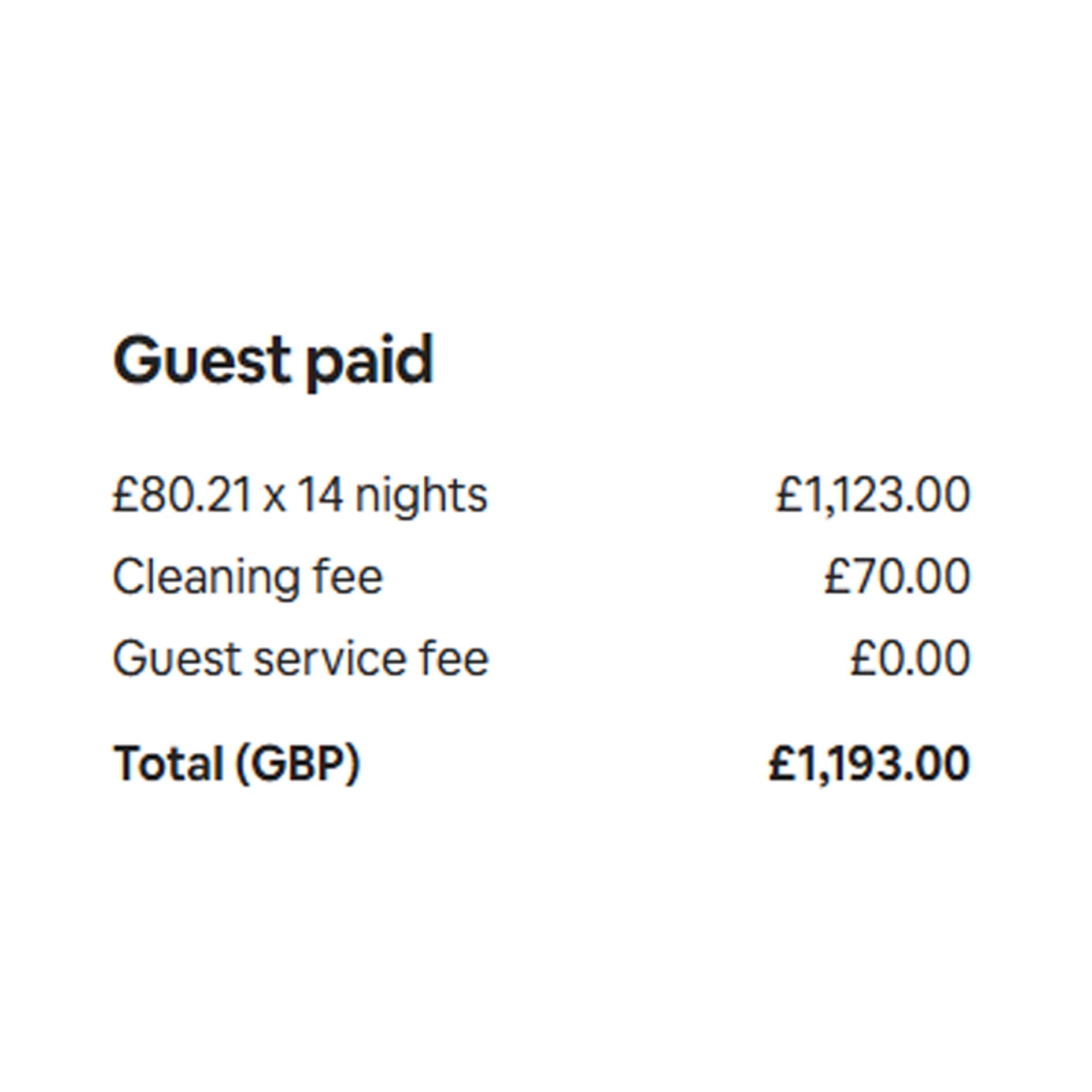Select the bold "Total (GBP)" label
The width and height of the screenshot is (1092, 1092).
pos(237,764)
